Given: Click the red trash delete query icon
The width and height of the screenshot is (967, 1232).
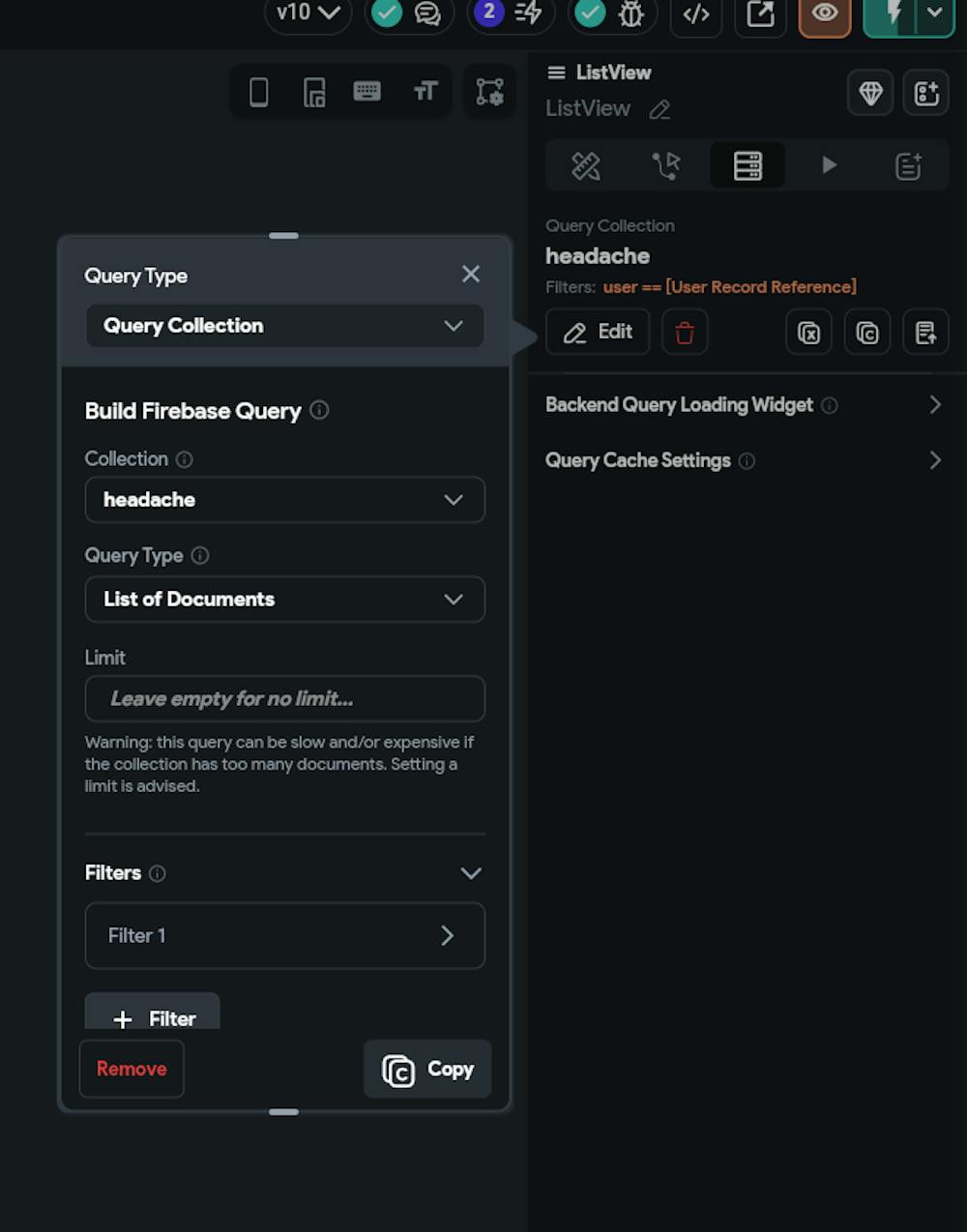Looking at the screenshot, I should tap(685, 333).
